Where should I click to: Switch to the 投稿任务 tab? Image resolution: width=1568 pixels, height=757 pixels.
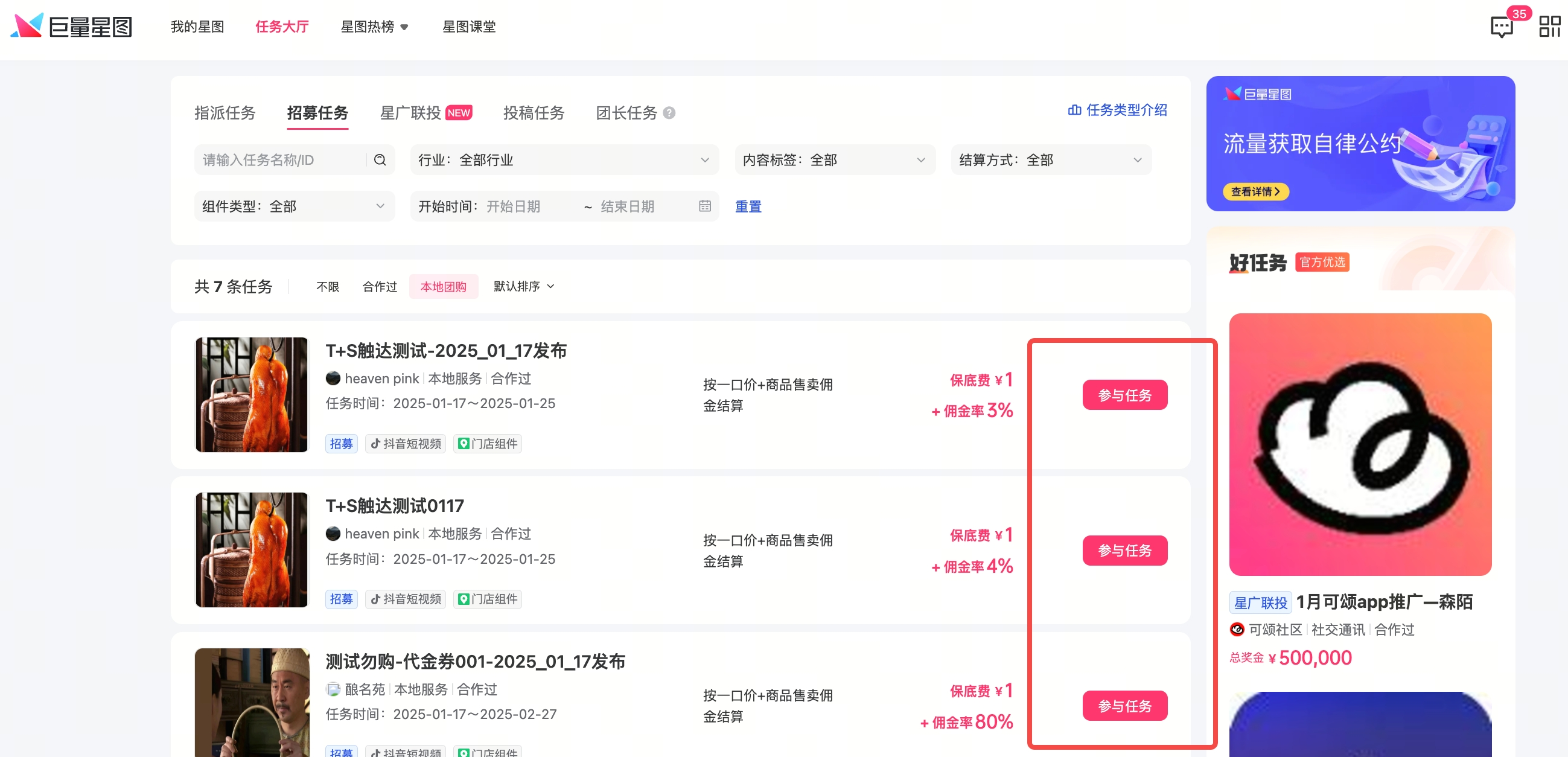click(534, 113)
